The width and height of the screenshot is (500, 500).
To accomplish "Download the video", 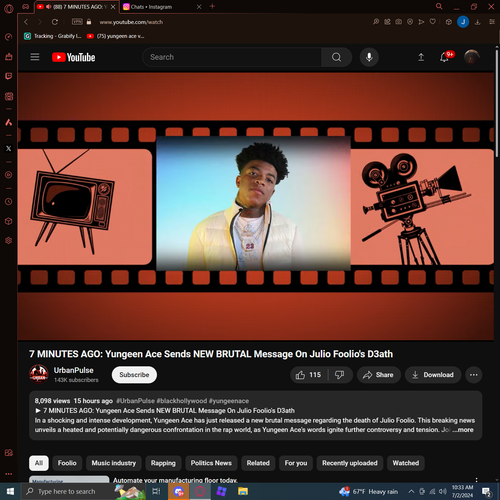I will point(433,375).
